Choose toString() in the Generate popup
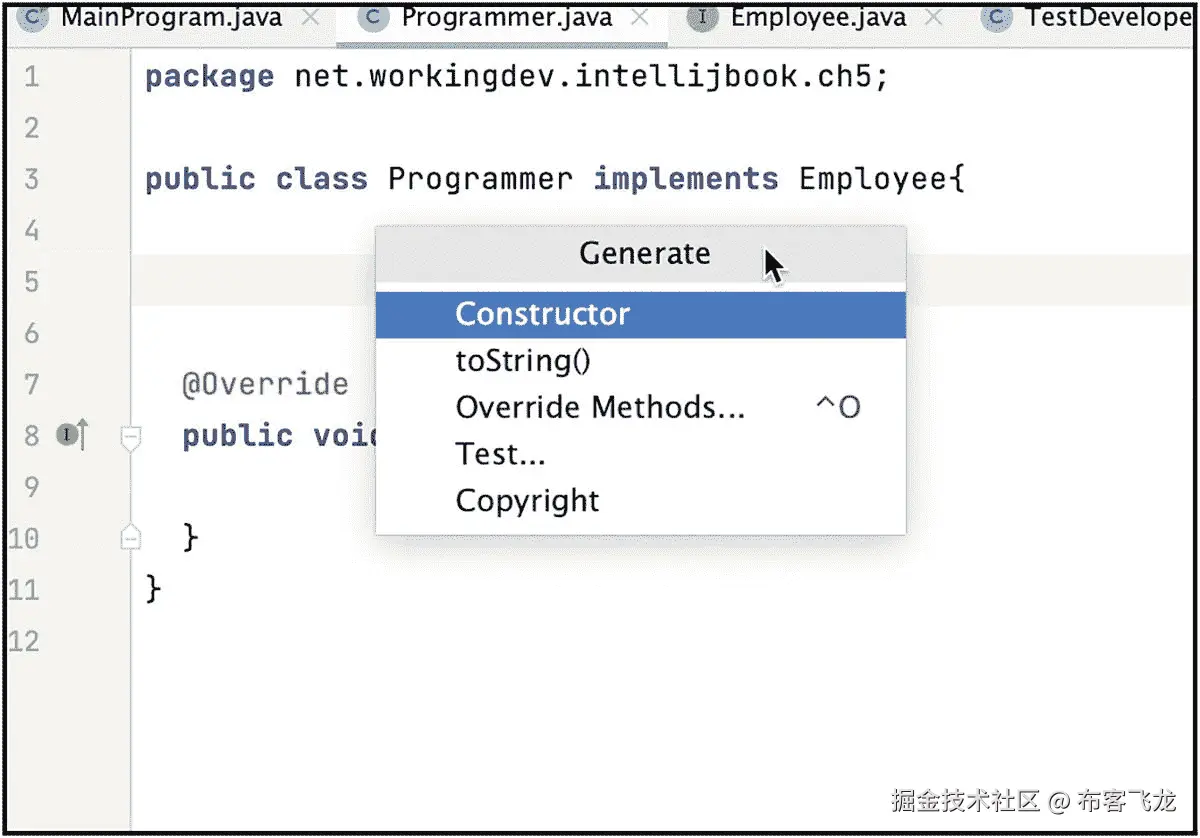1200x838 pixels. tap(523, 361)
